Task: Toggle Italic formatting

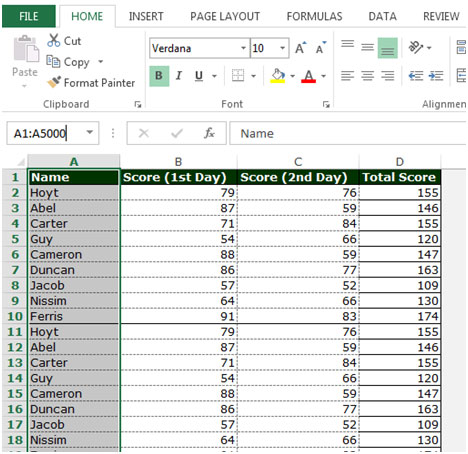Action: click(179, 76)
